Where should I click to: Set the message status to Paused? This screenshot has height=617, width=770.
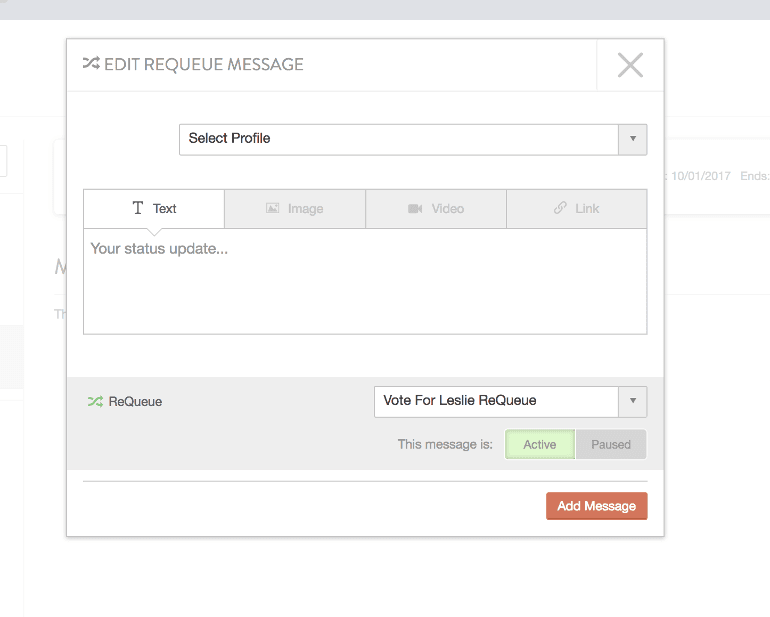[611, 445]
